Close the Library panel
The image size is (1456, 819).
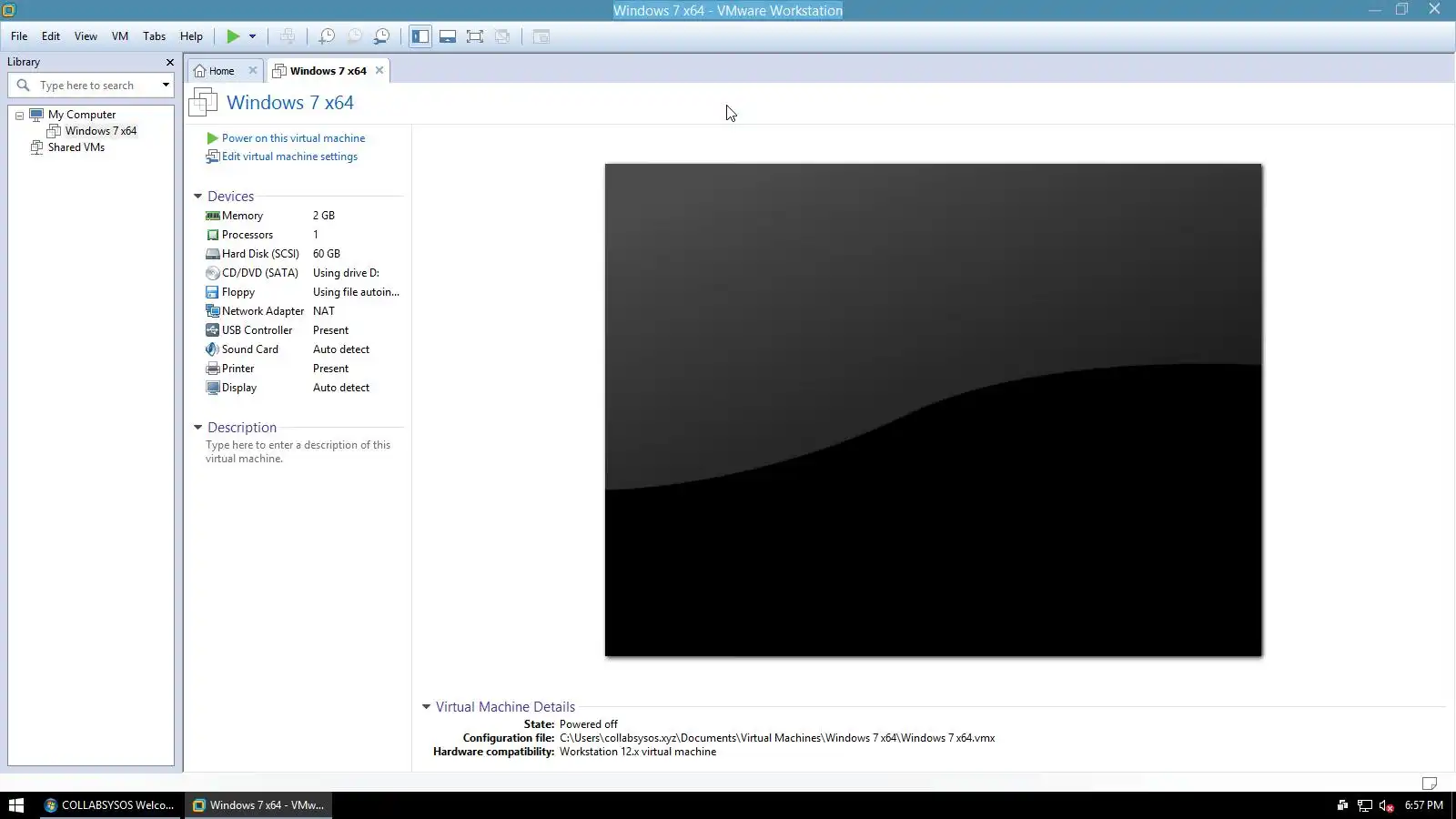pos(169,62)
